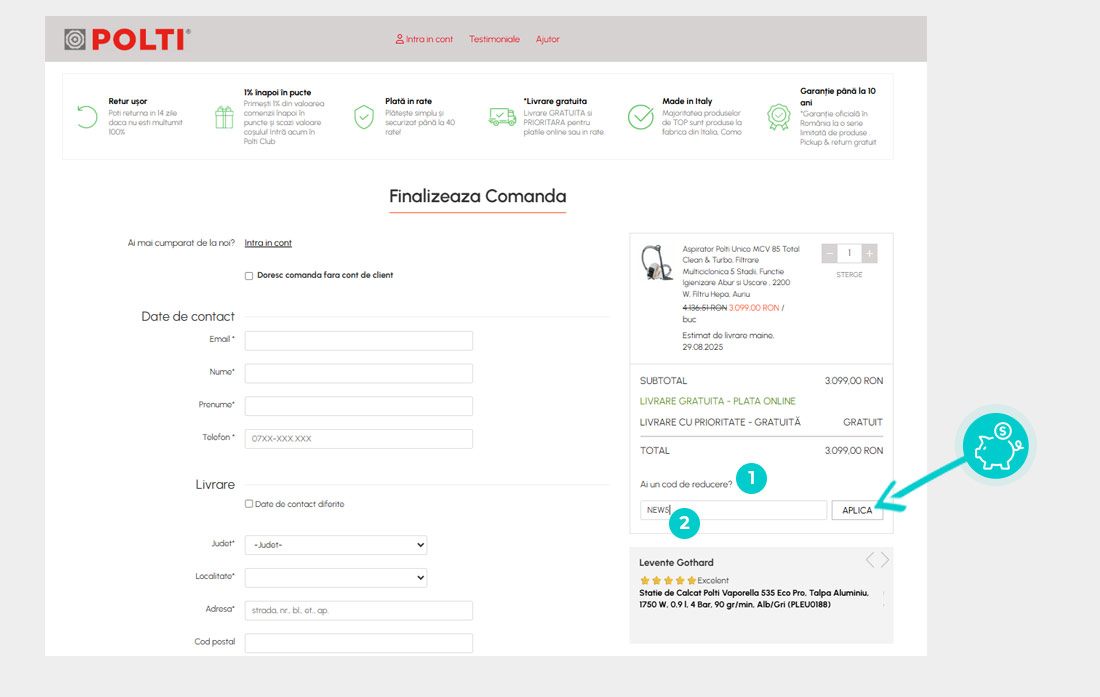Focus the Adresa input field
The image size is (1100, 697).
coord(358,611)
